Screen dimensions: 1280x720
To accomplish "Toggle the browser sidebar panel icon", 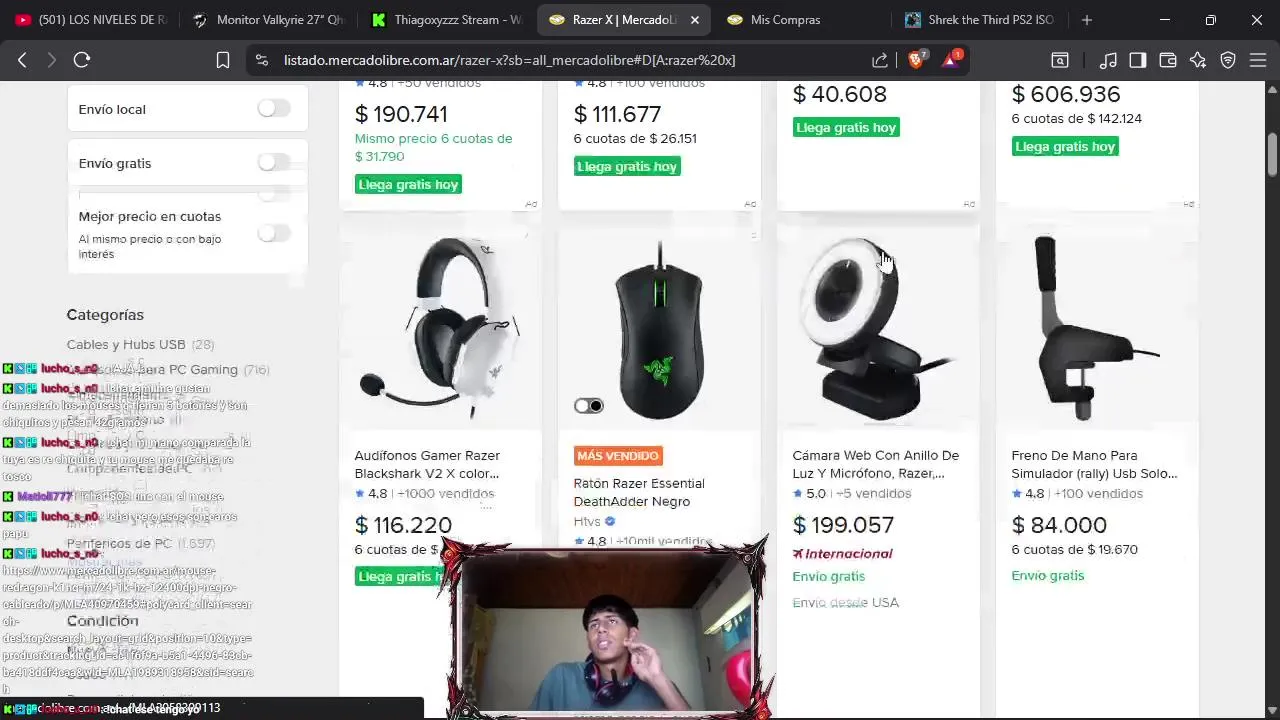I will [x=1137, y=60].
